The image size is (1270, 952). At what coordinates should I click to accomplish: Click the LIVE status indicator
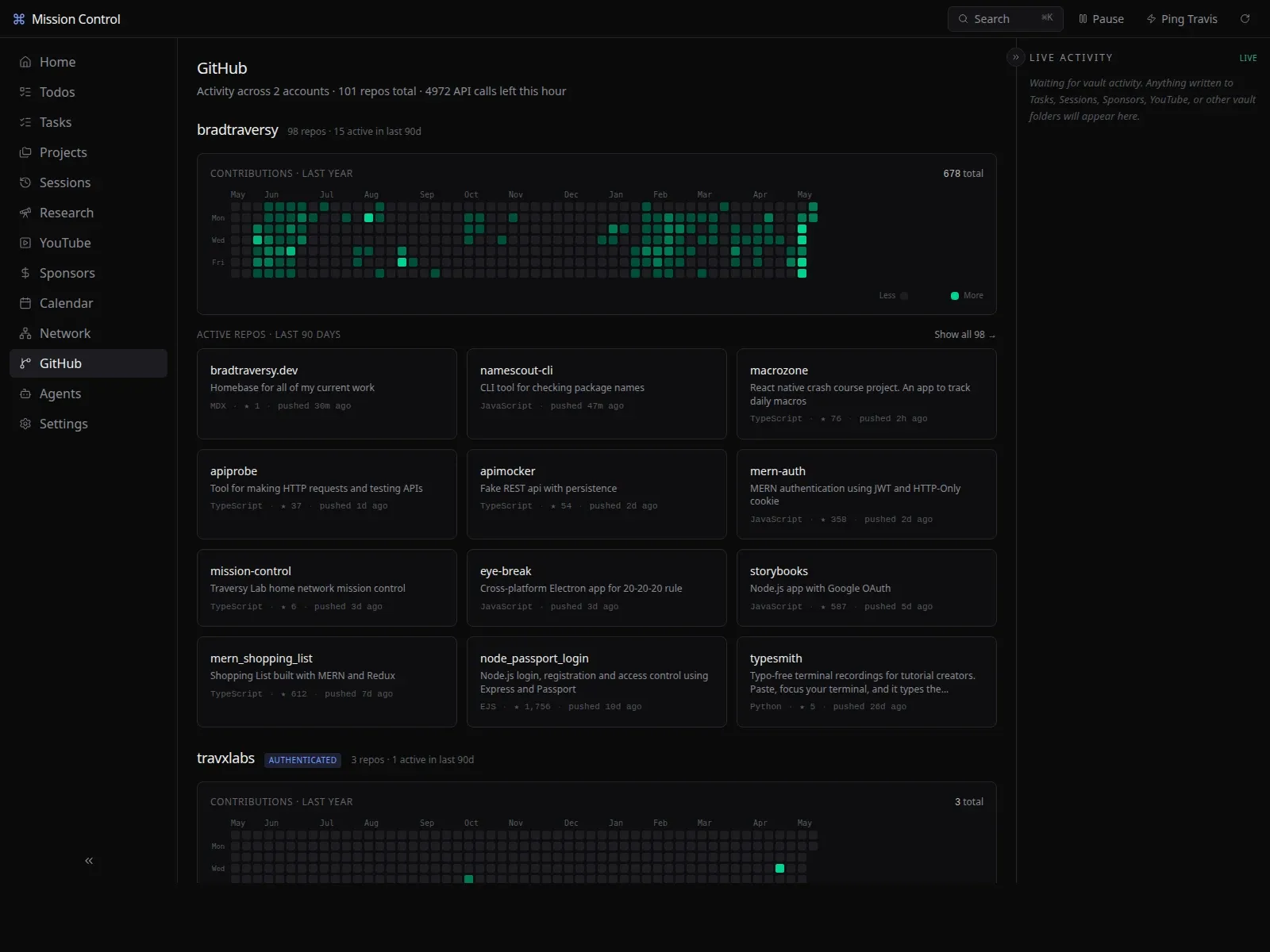coord(1248,58)
